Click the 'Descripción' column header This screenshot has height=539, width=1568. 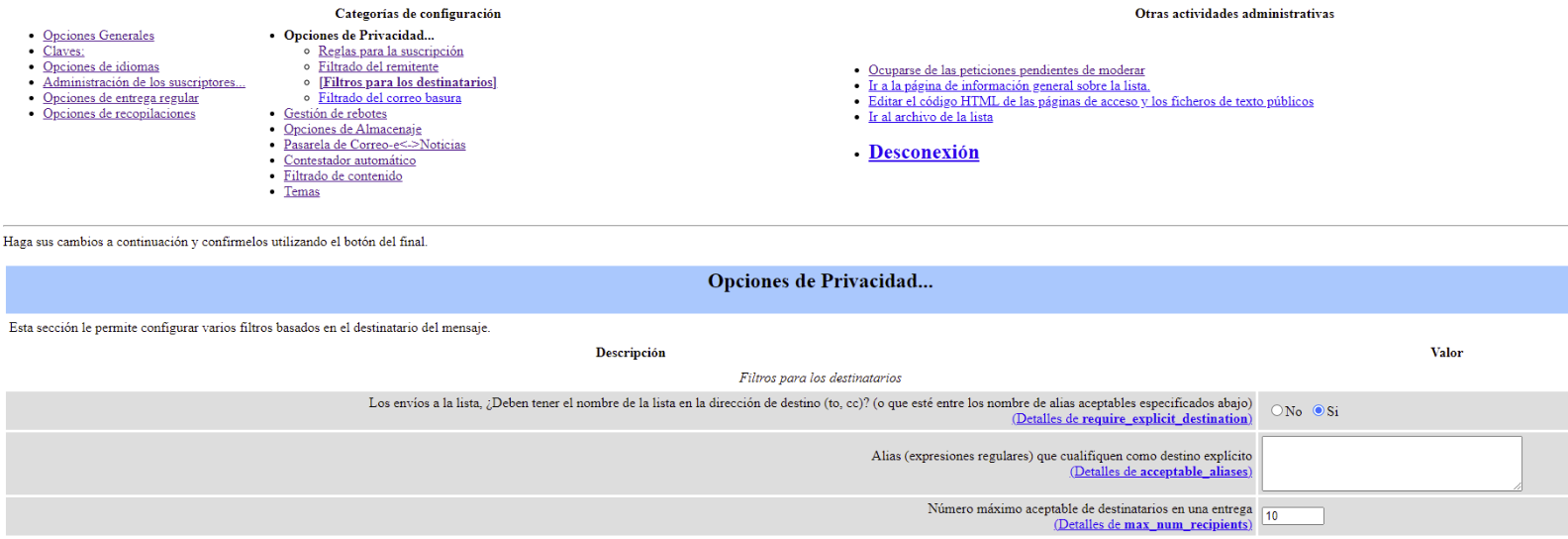pos(631,353)
